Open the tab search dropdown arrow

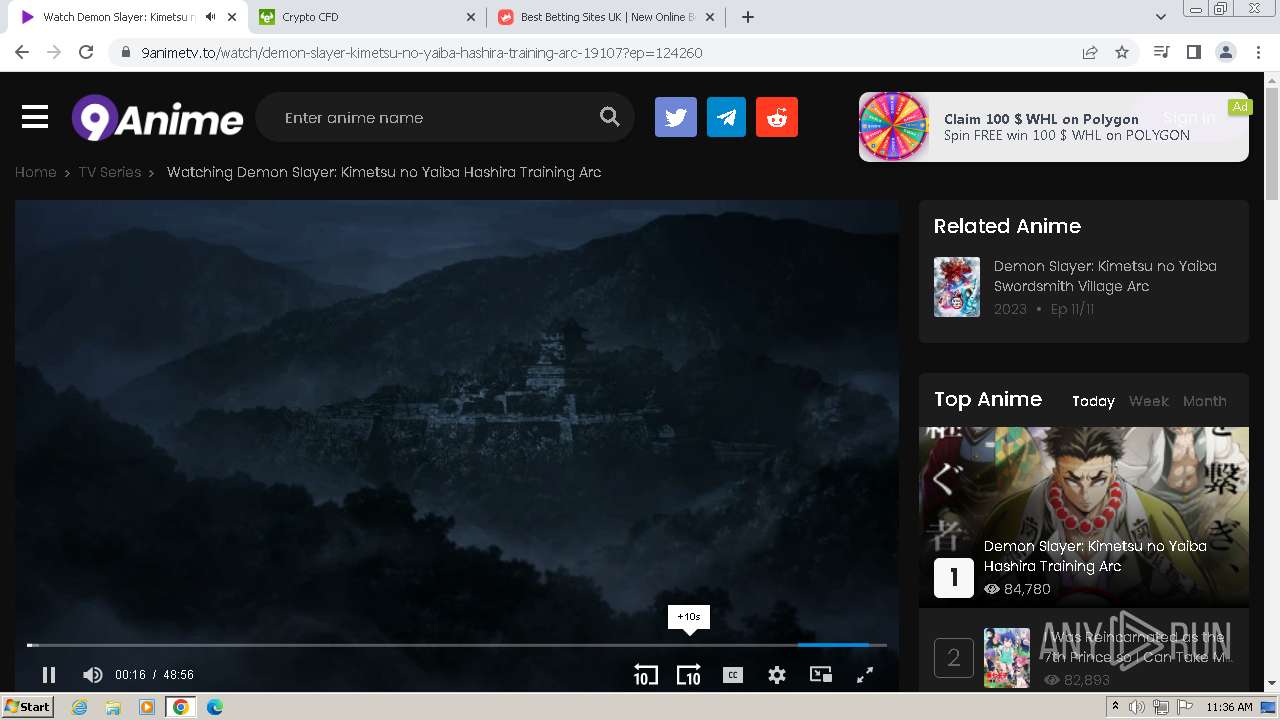pos(1161,17)
